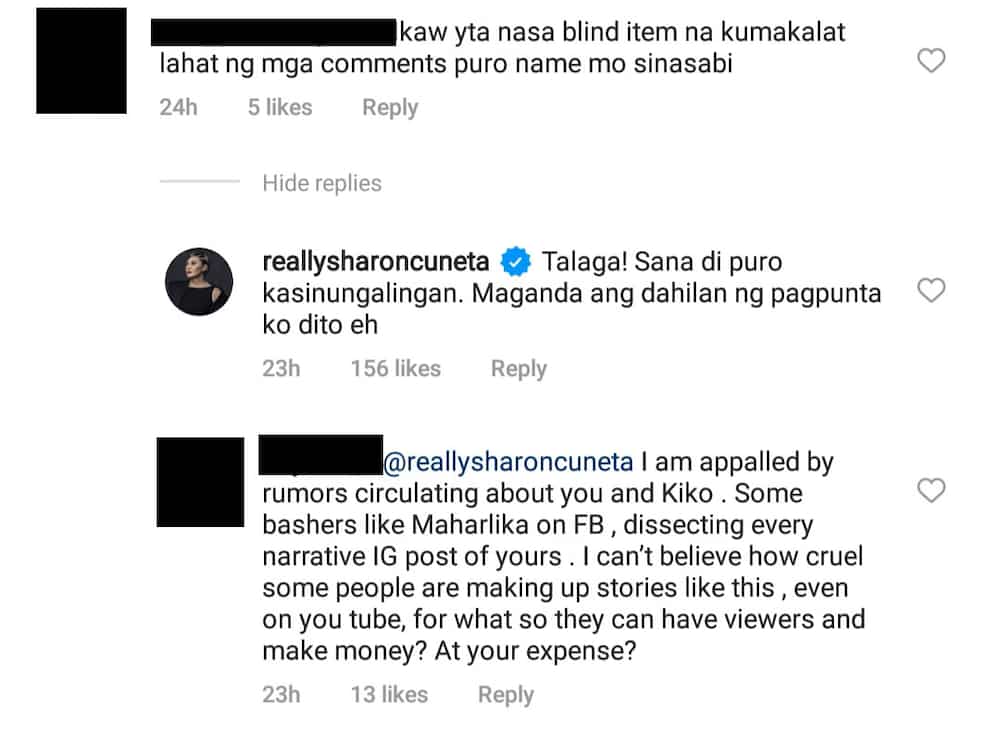Screen dimensions: 1000x729
Task: Reply to reallysharoncuneta's comment
Action: 518,369
